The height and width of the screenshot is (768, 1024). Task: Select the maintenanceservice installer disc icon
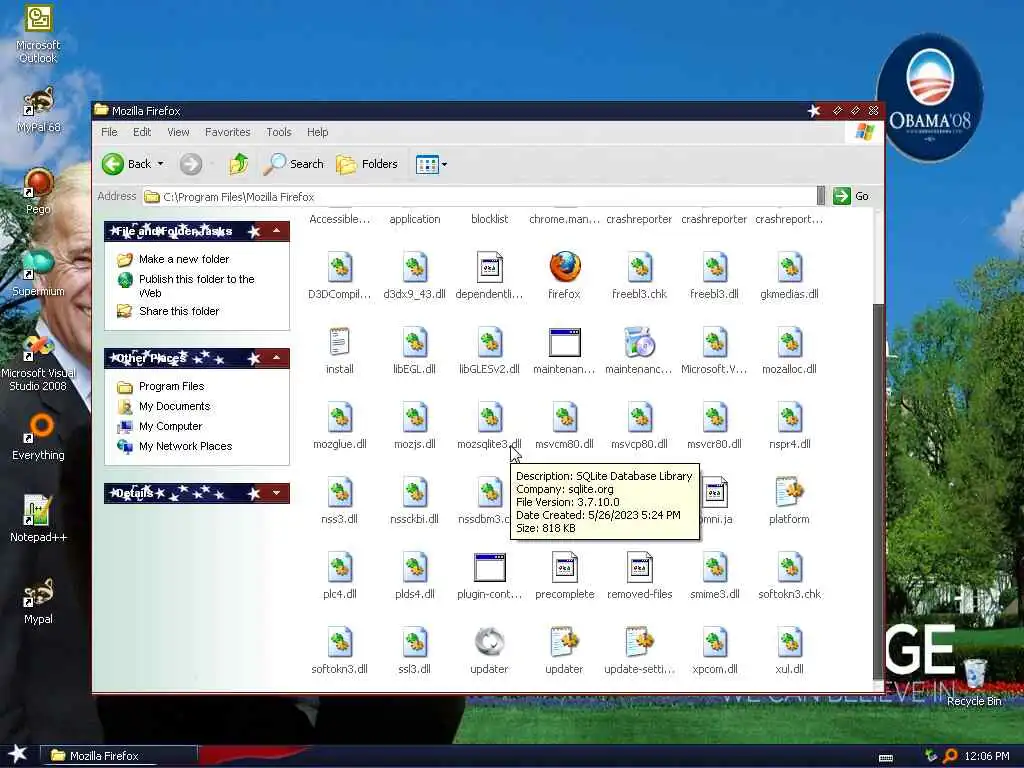pos(639,342)
